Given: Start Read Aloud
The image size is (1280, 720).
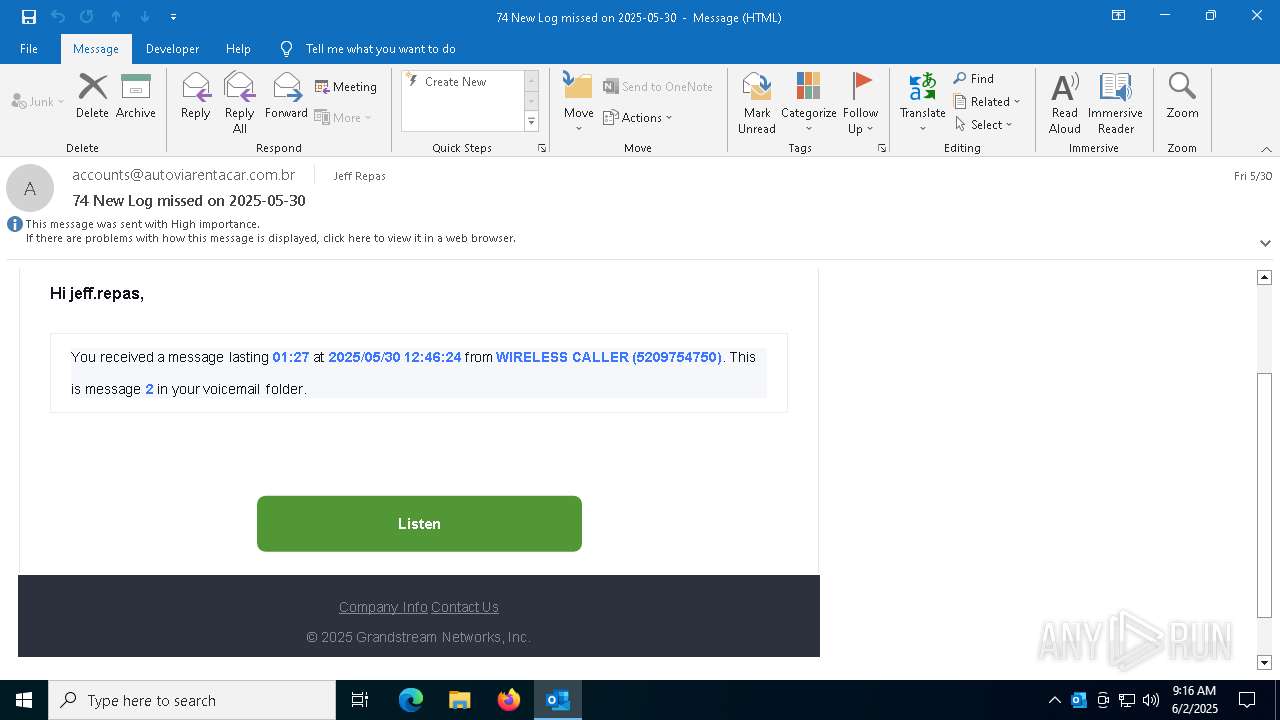Looking at the screenshot, I should tap(1064, 103).
